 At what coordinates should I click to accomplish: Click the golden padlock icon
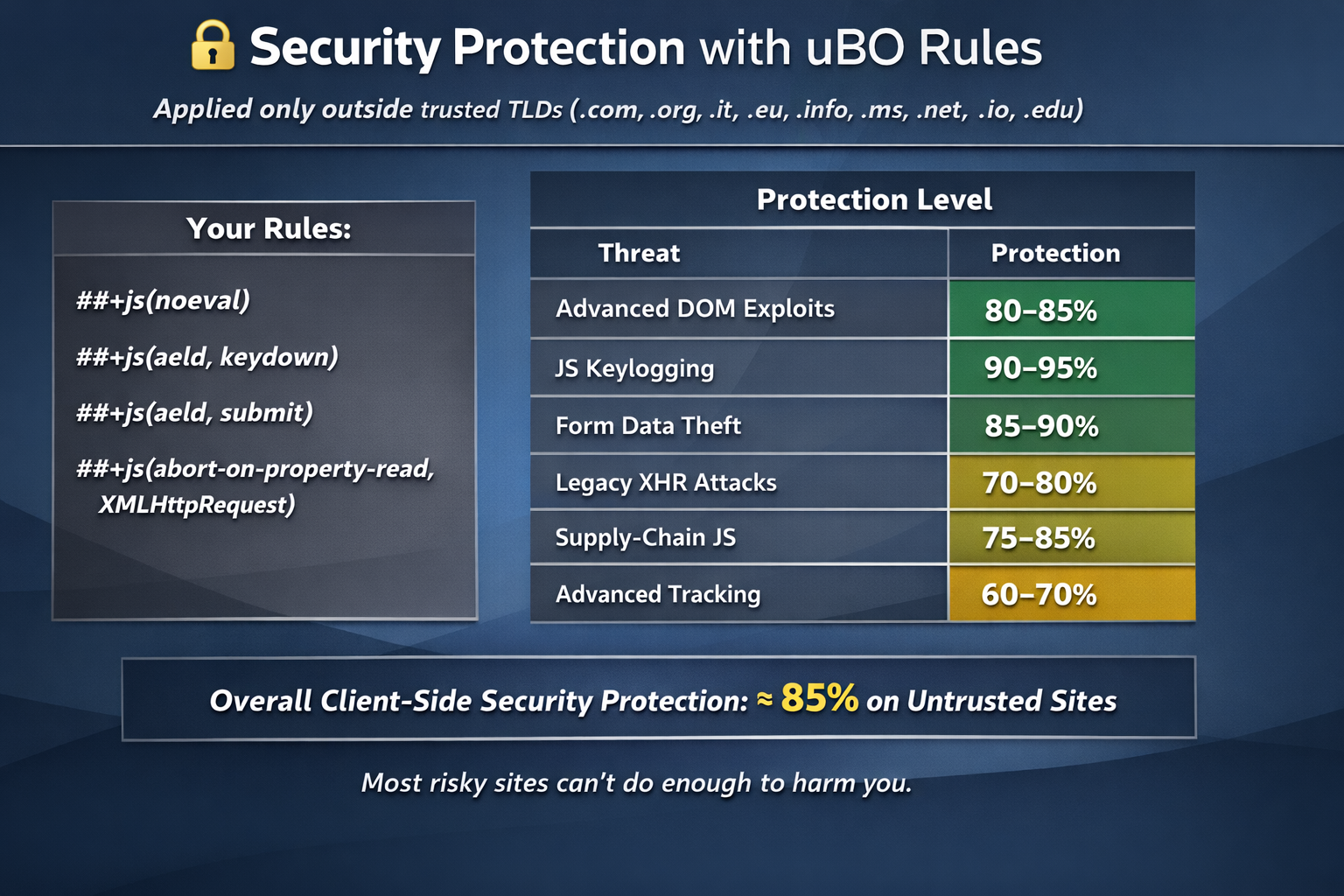tap(212, 46)
